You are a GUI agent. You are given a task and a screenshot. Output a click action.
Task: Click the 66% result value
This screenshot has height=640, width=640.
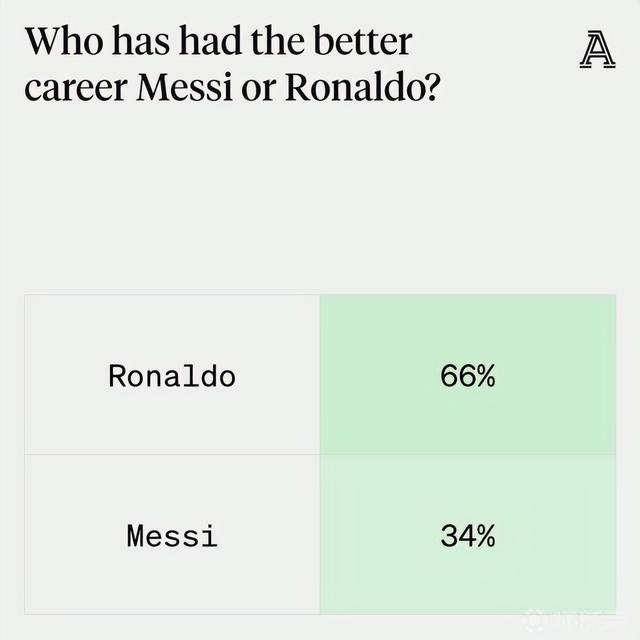tap(467, 377)
